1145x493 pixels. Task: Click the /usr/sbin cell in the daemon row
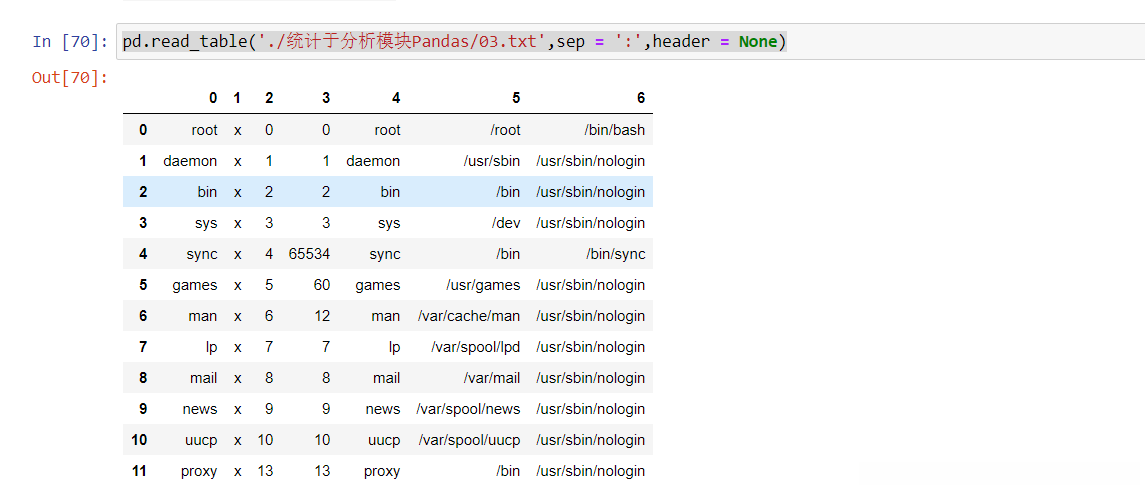[x=492, y=161]
